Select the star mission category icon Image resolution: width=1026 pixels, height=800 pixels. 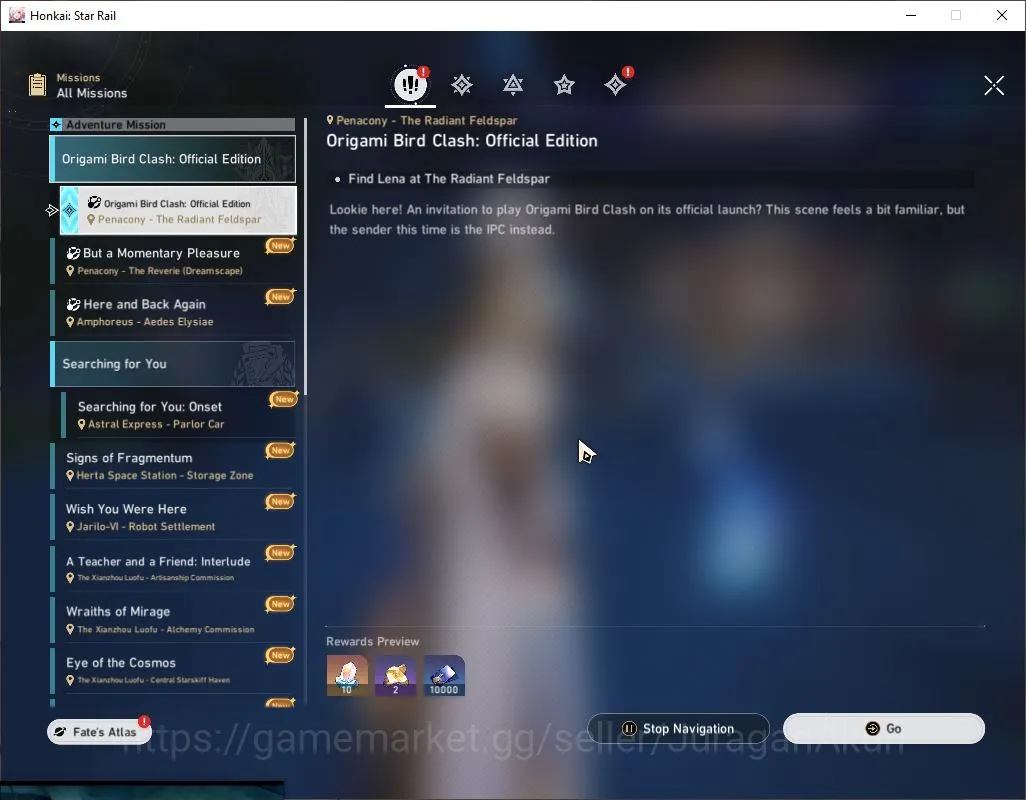click(564, 84)
